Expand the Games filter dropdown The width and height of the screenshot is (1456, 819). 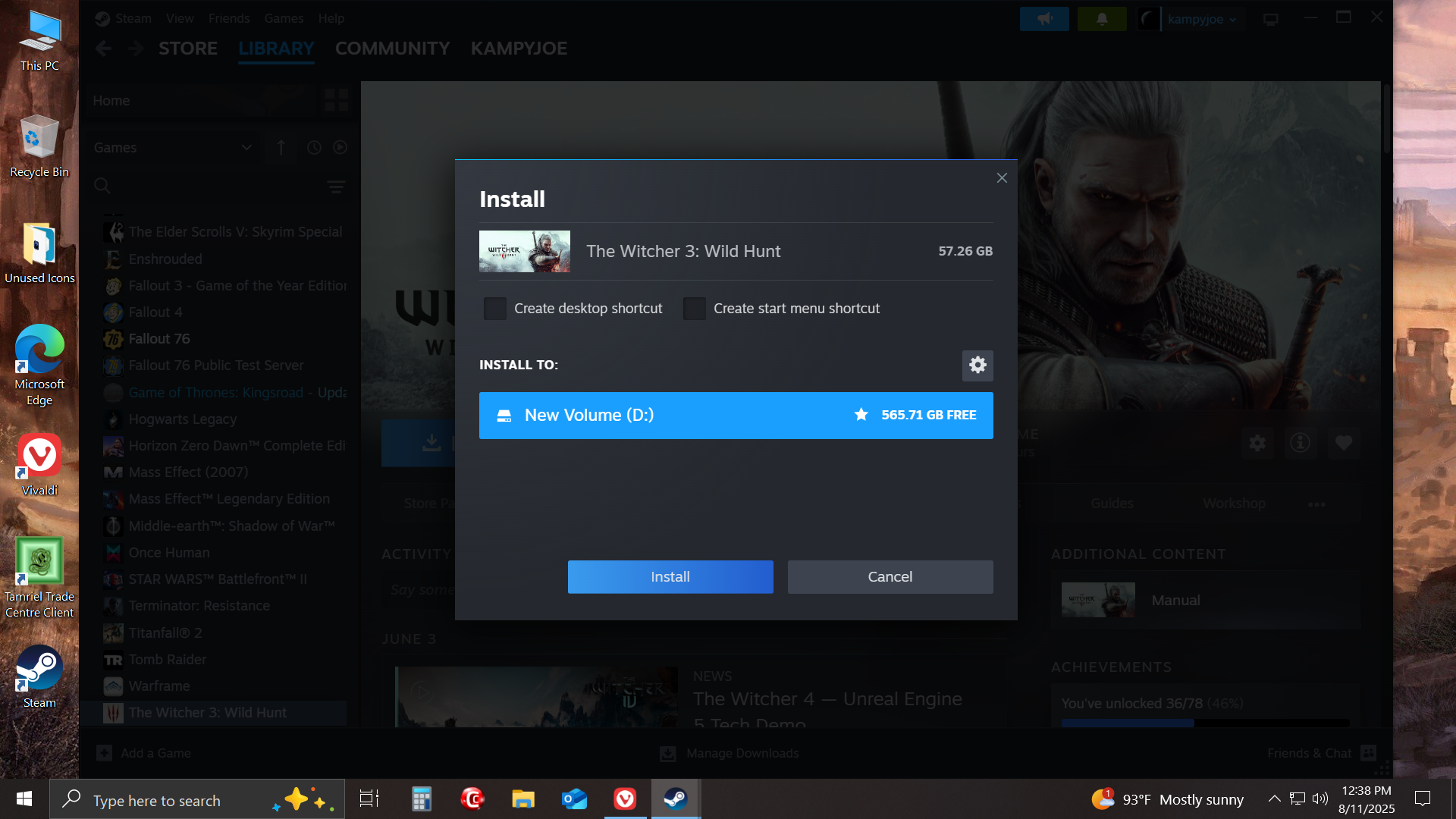tap(173, 148)
